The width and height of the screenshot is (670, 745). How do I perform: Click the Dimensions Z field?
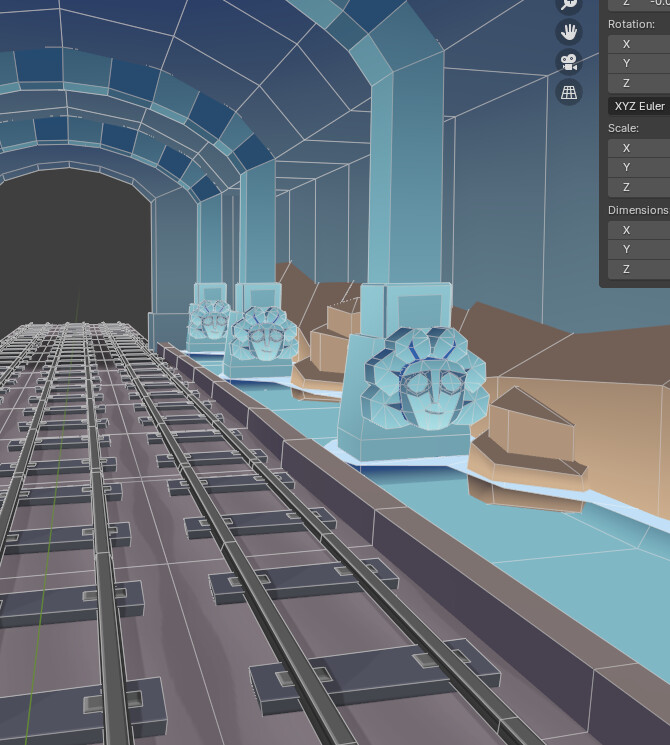[x=639, y=269]
